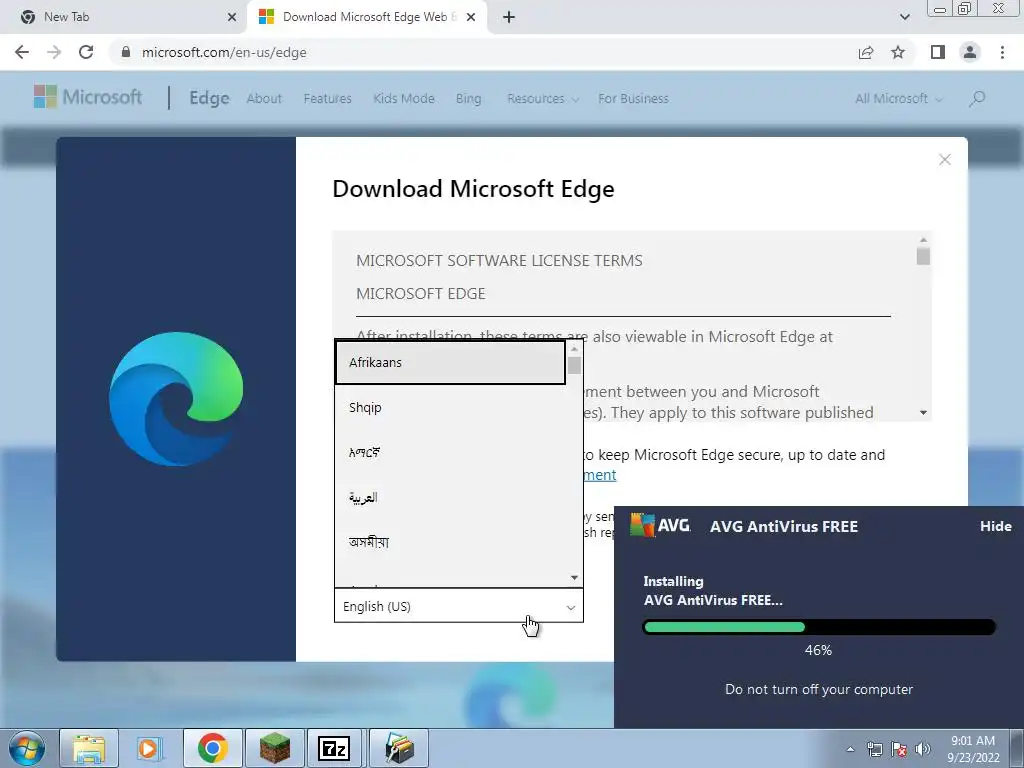Screen dimensions: 1024x768
Task: Close the New Tab tab
Action: tap(232, 17)
